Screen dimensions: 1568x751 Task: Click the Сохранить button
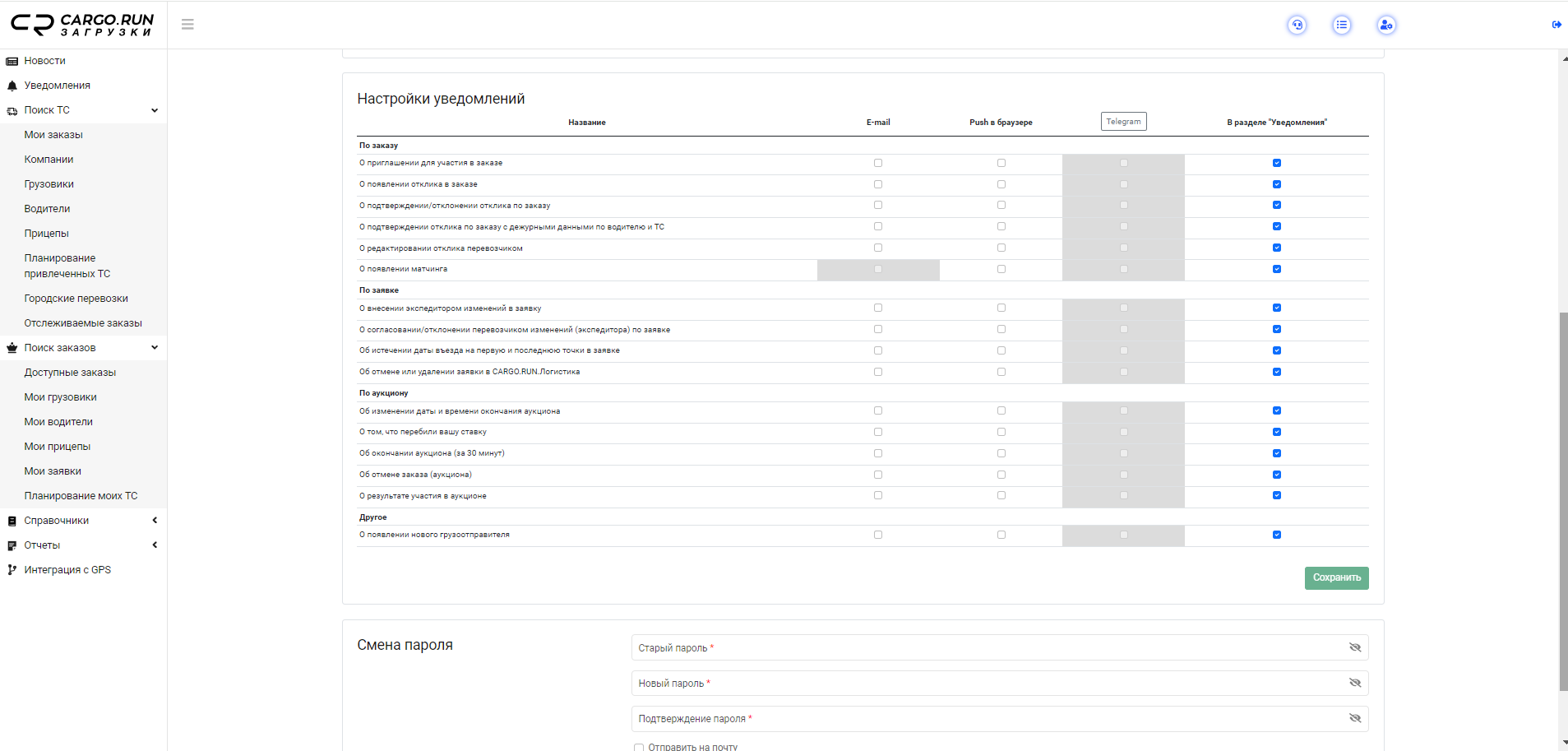click(x=1336, y=578)
